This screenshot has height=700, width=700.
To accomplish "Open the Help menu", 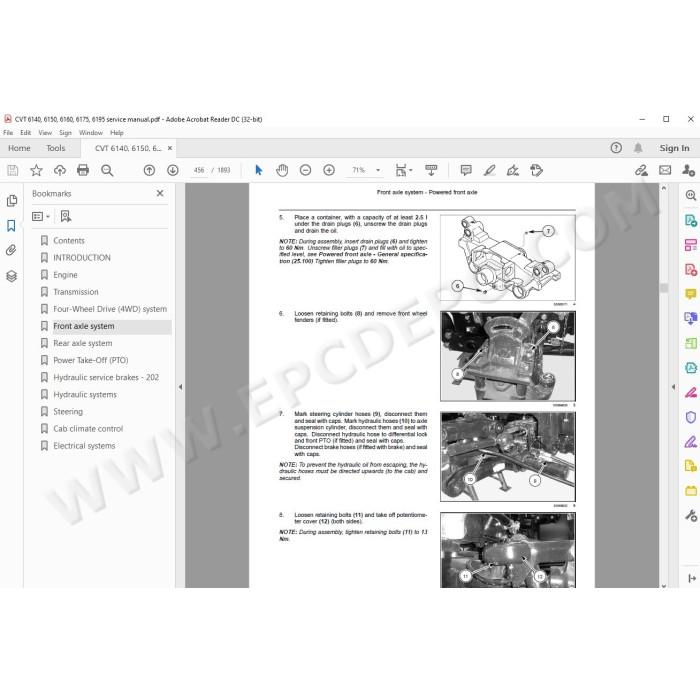I will pos(117,133).
